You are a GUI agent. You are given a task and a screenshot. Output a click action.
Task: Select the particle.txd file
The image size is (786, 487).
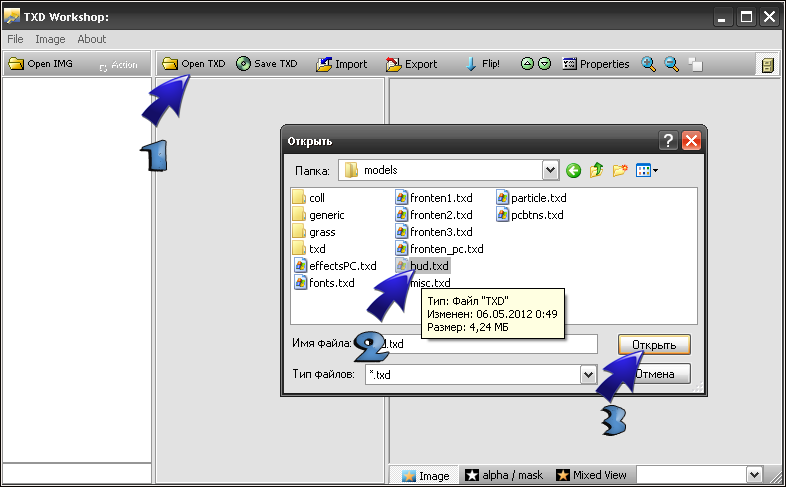[531, 198]
